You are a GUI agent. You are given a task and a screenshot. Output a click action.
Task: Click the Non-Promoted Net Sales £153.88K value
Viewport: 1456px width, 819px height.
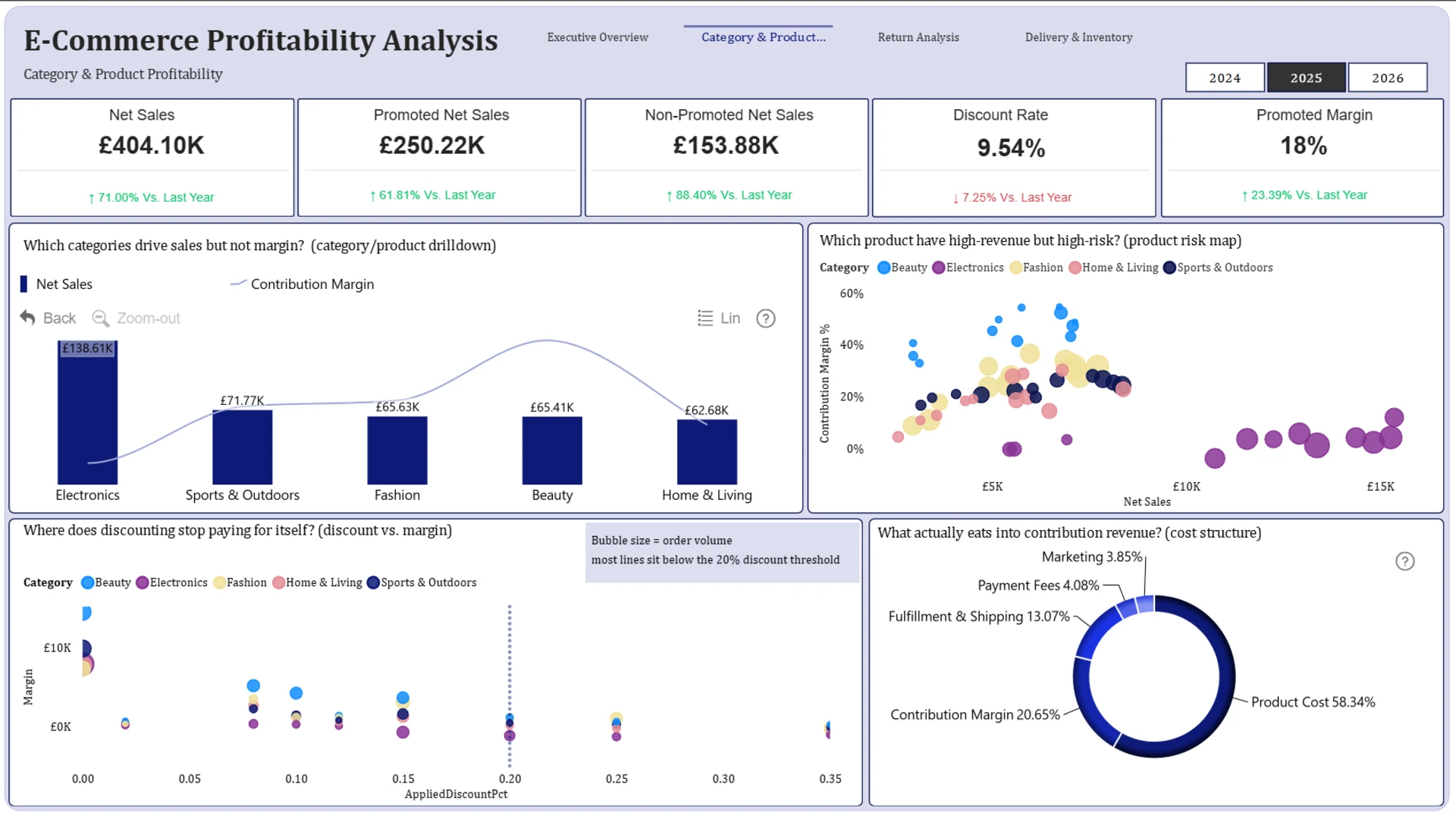[726, 146]
